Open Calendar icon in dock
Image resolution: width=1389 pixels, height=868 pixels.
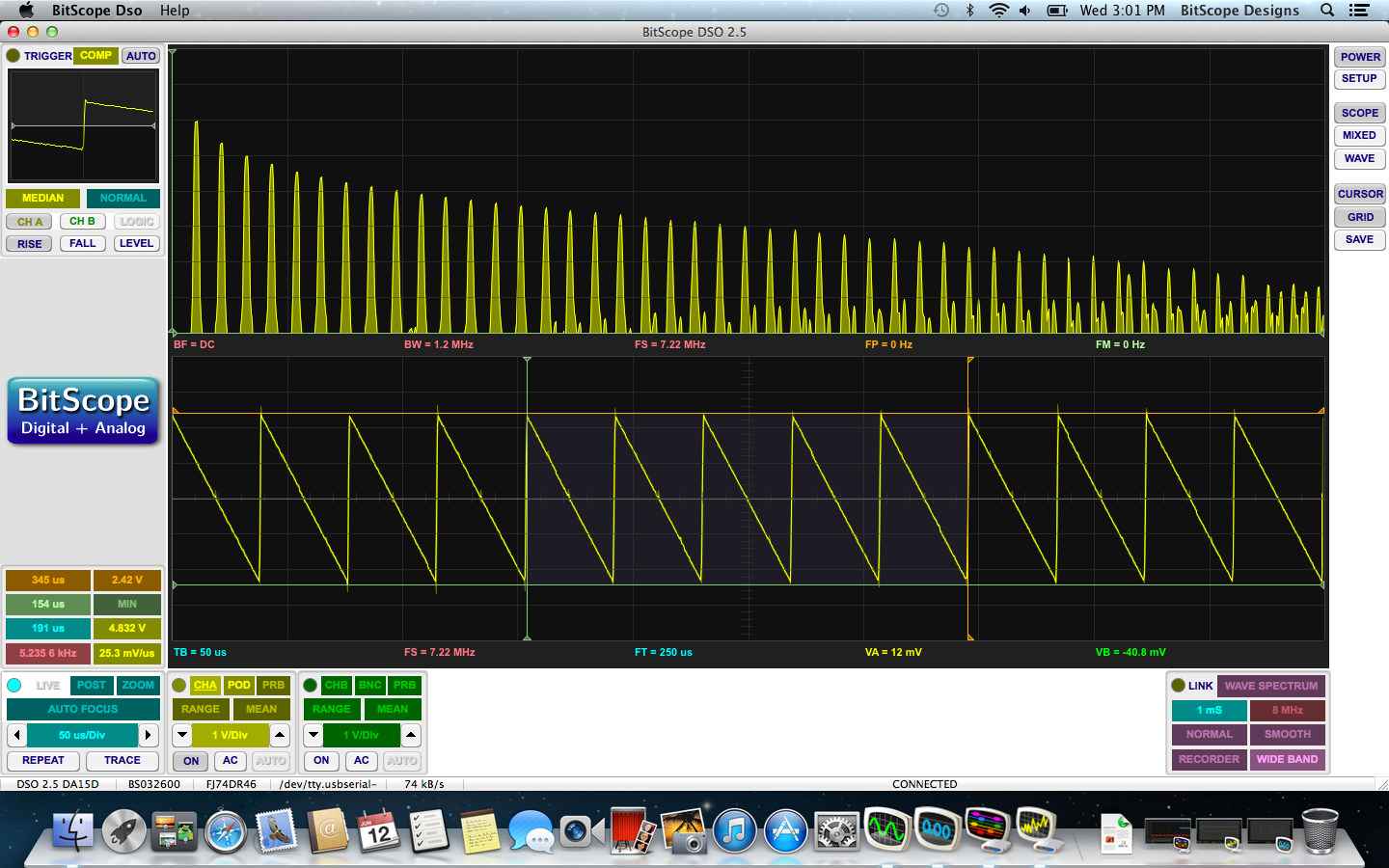point(378,830)
